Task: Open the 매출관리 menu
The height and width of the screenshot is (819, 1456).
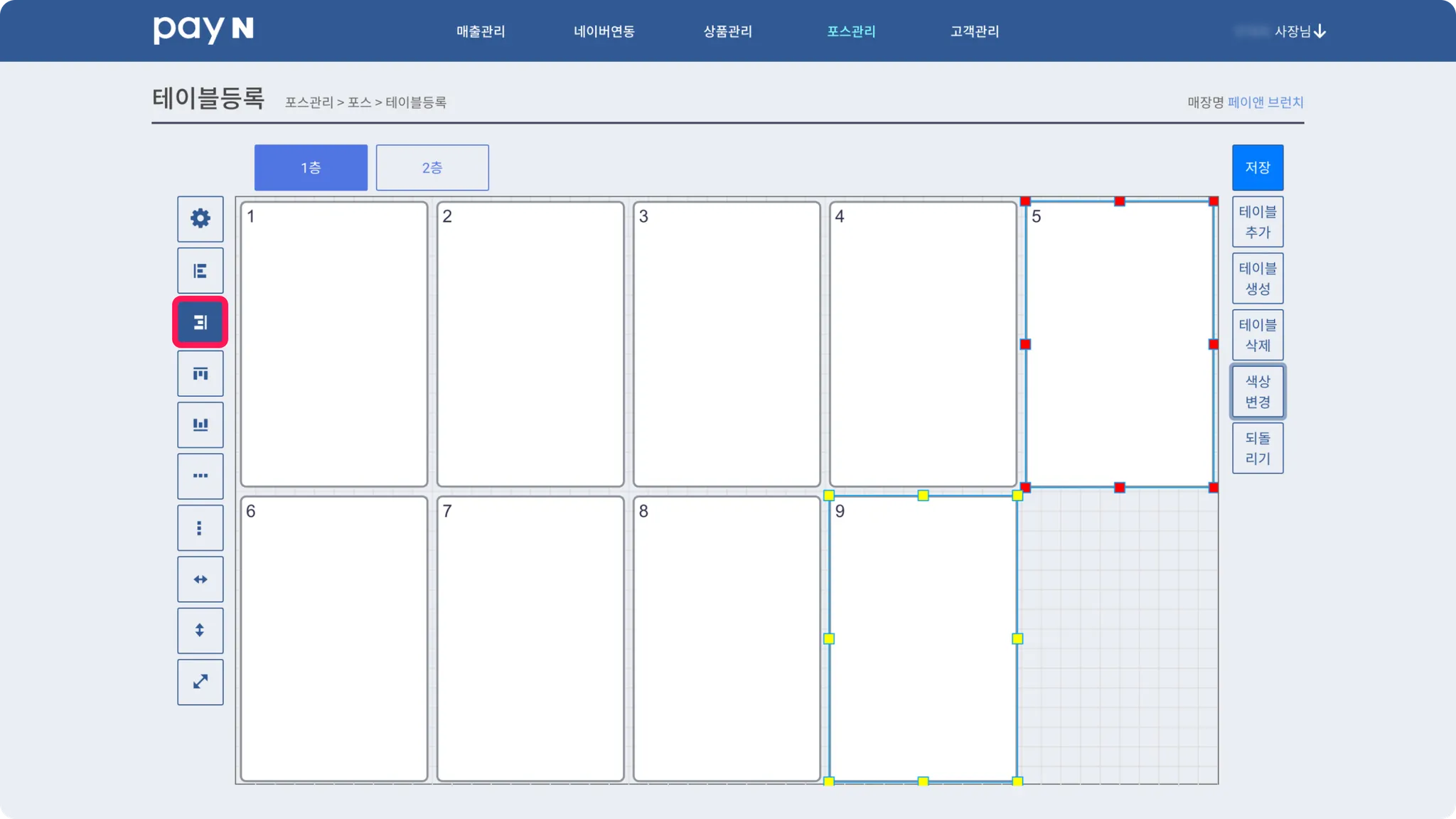Action: click(x=481, y=31)
